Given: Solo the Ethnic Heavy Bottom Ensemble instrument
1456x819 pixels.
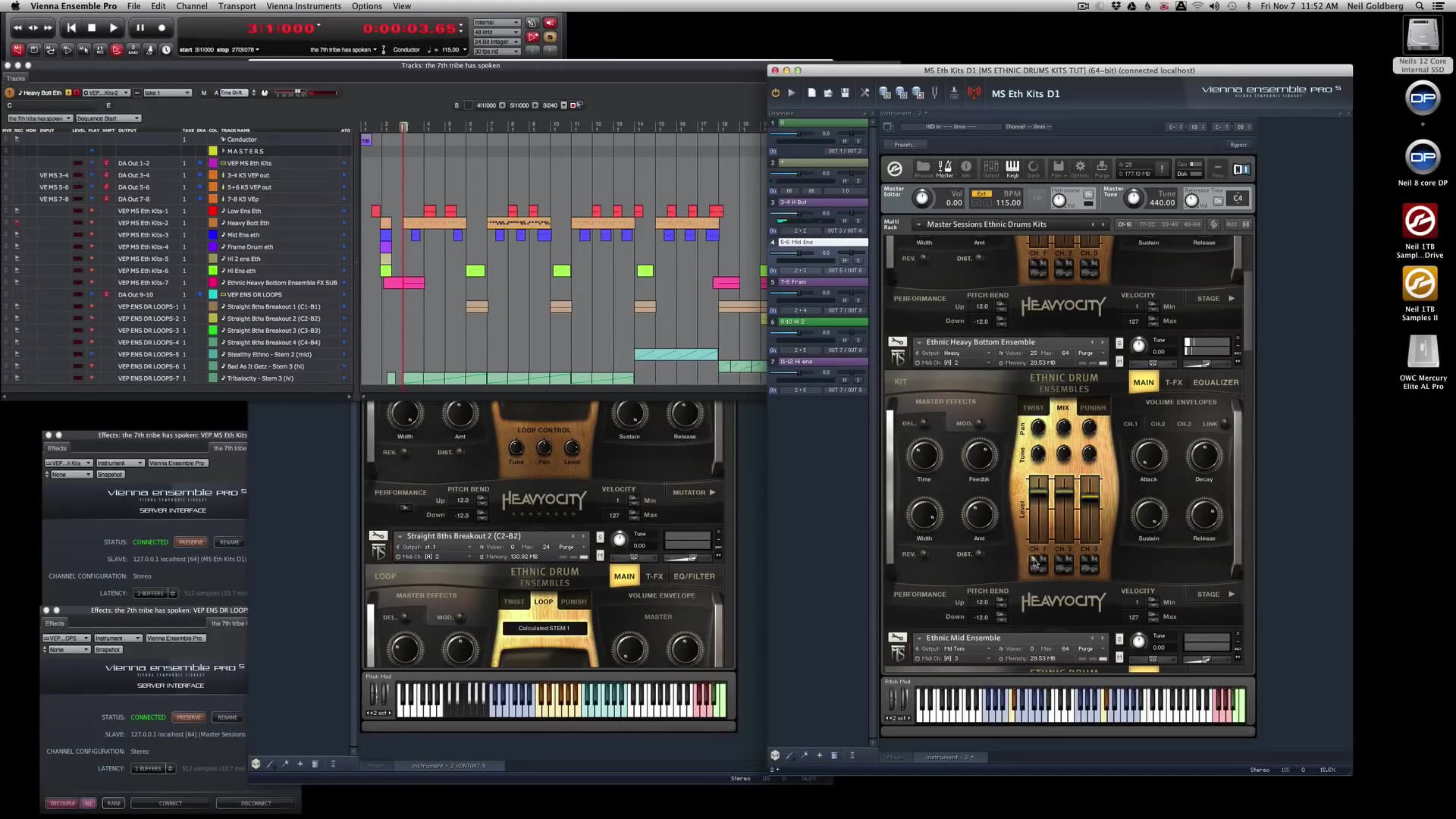Looking at the screenshot, I should click(x=1119, y=344).
